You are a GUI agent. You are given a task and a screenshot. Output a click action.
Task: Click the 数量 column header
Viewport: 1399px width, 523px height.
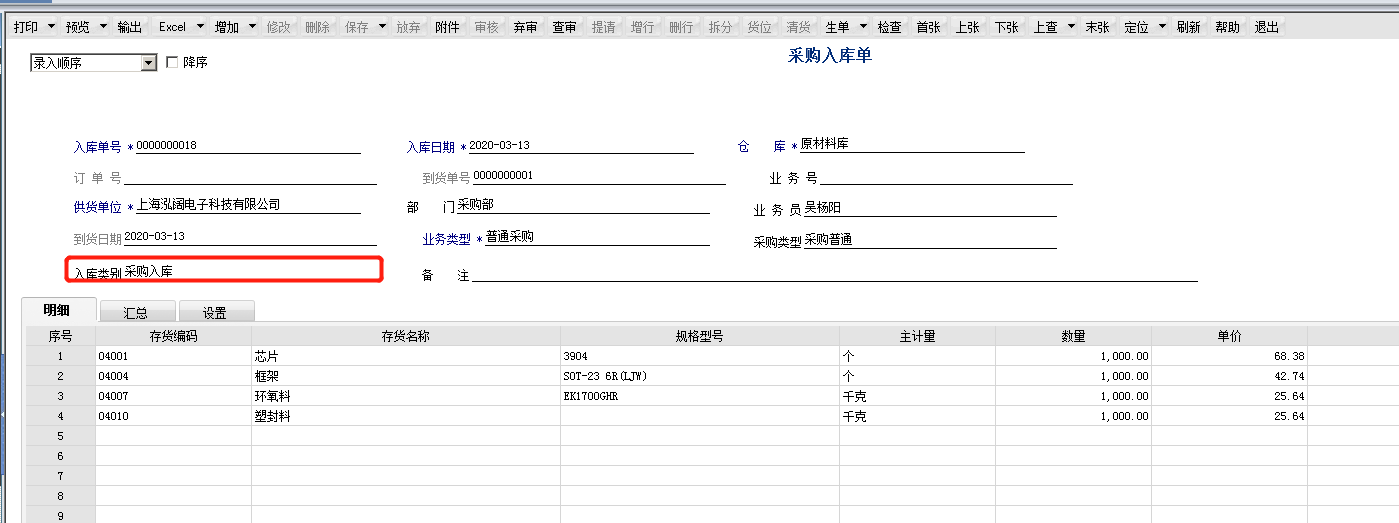[1073, 336]
